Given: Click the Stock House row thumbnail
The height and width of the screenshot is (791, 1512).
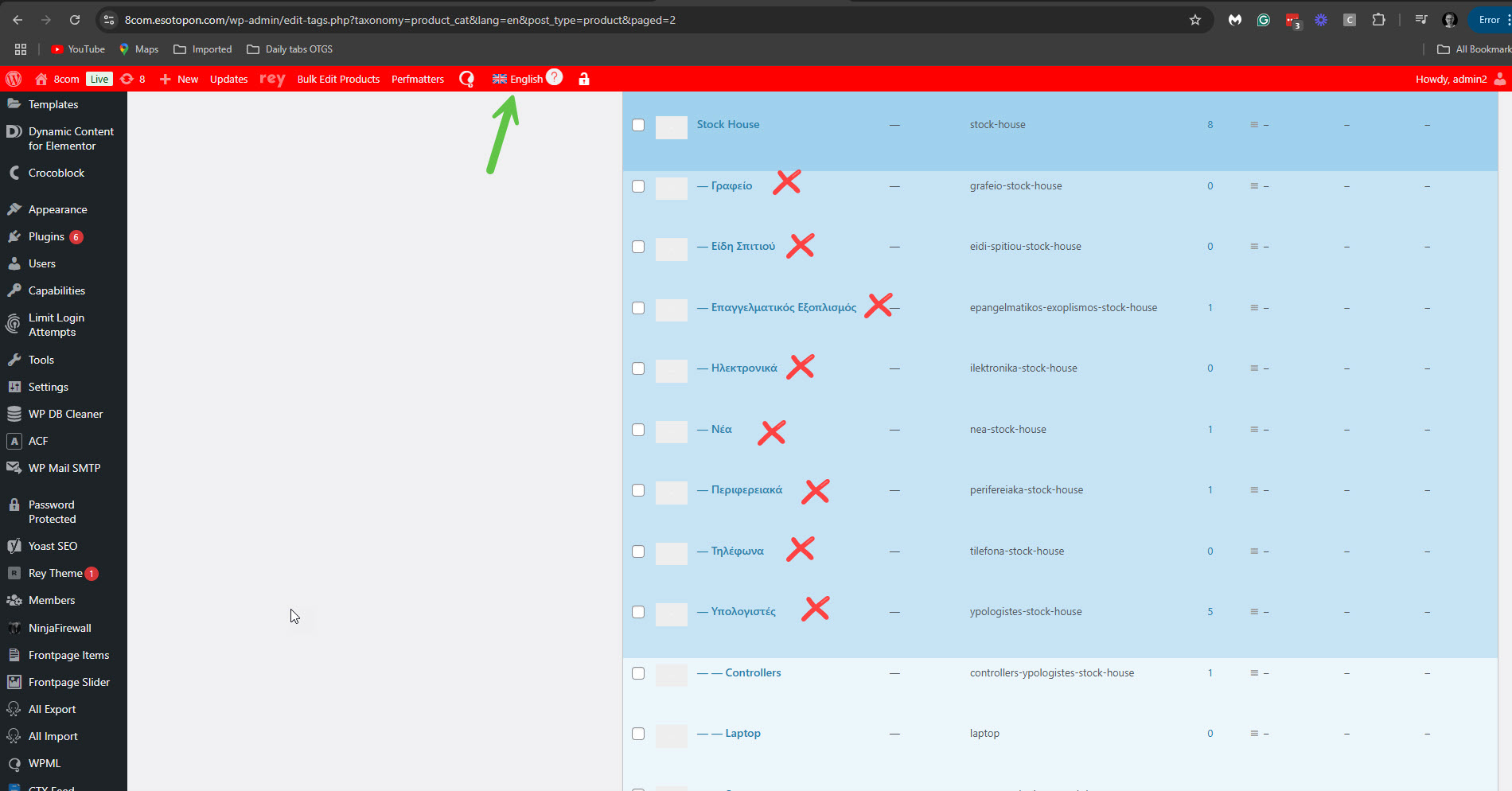Looking at the screenshot, I should [672, 127].
